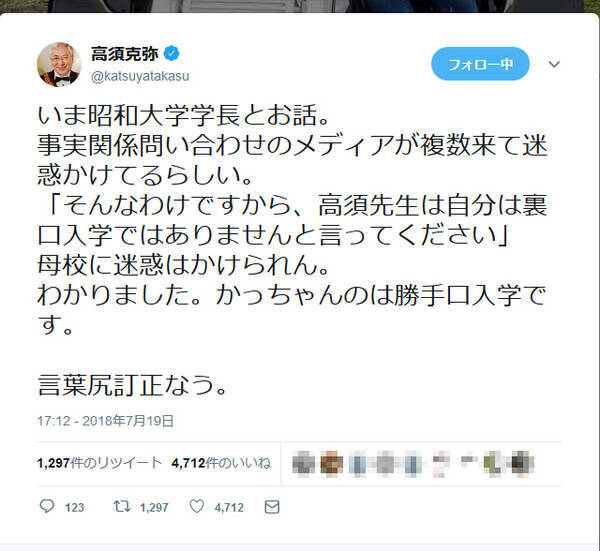
Task: Click the 1,297 retweet count number
Action: pyautogui.click(x=154, y=507)
